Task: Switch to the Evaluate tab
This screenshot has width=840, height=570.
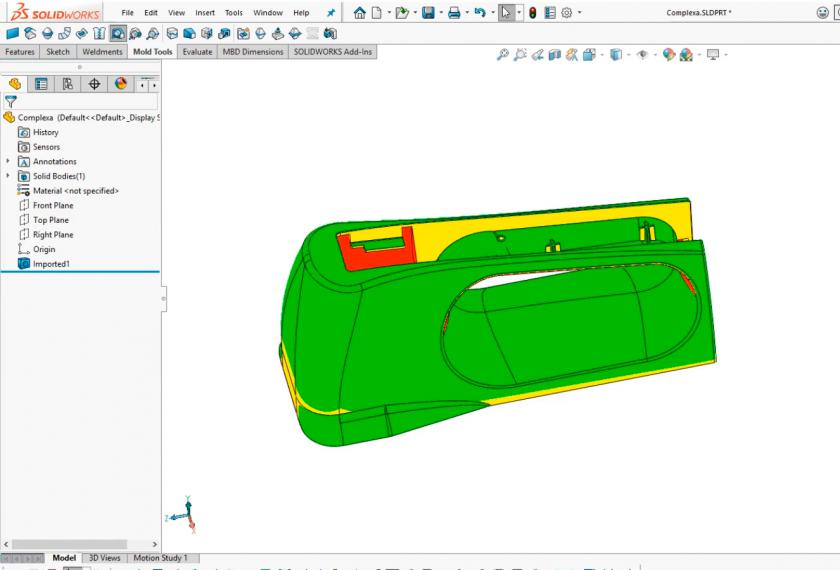Action: pos(197,52)
